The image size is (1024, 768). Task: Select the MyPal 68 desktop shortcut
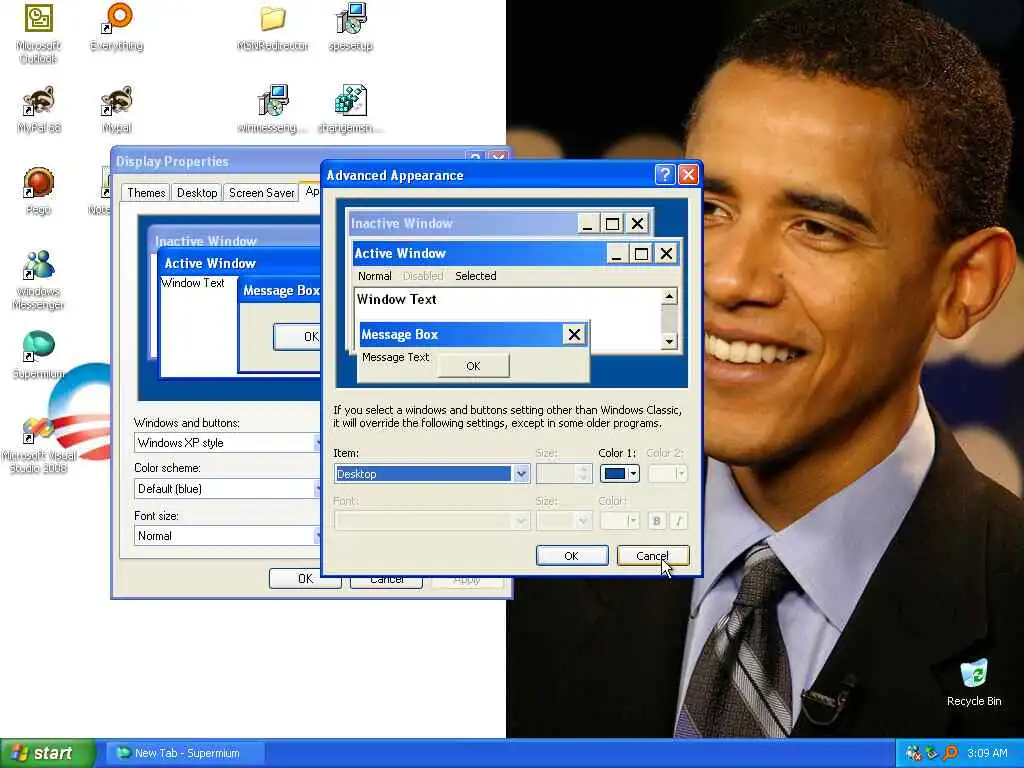pyautogui.click(x=38, y=110)
